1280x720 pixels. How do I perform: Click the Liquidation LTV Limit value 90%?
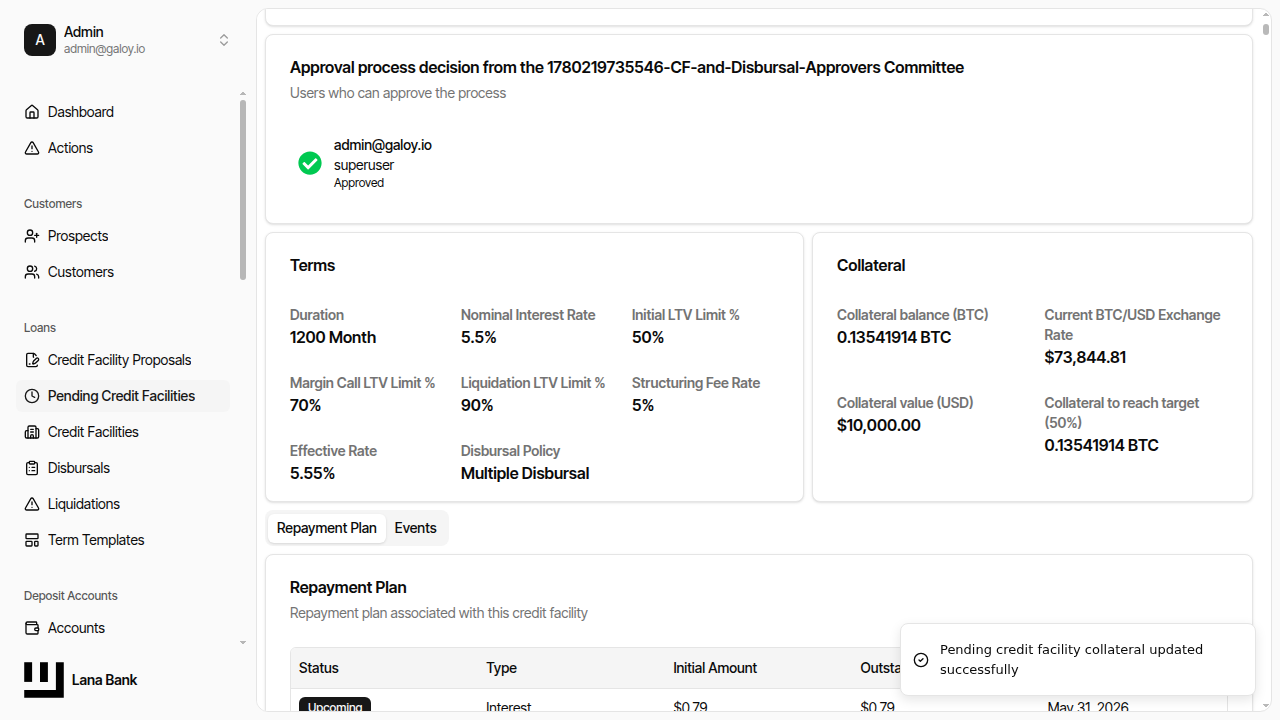pyautogui.click(x=477, y=406)
